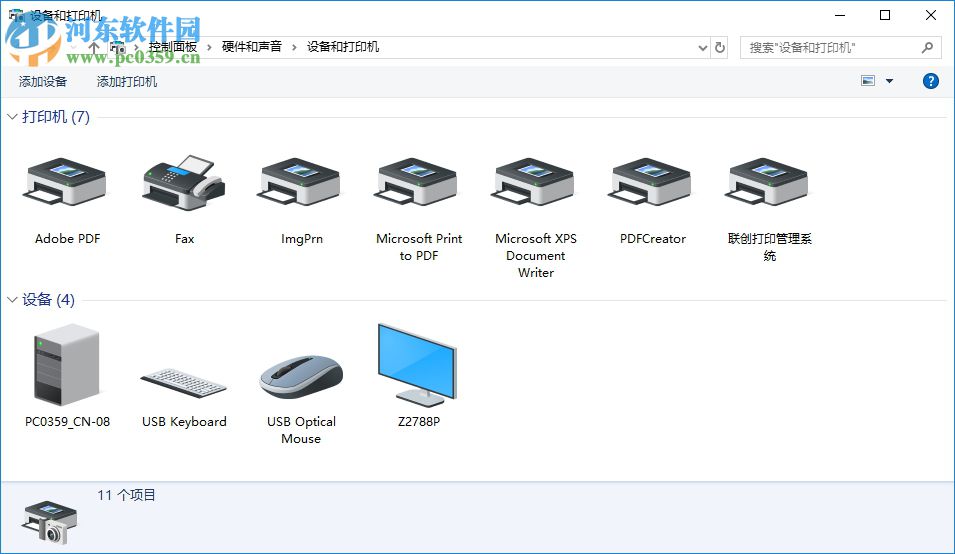Go to 控制面板 in breadcrumb

point(173,47)
